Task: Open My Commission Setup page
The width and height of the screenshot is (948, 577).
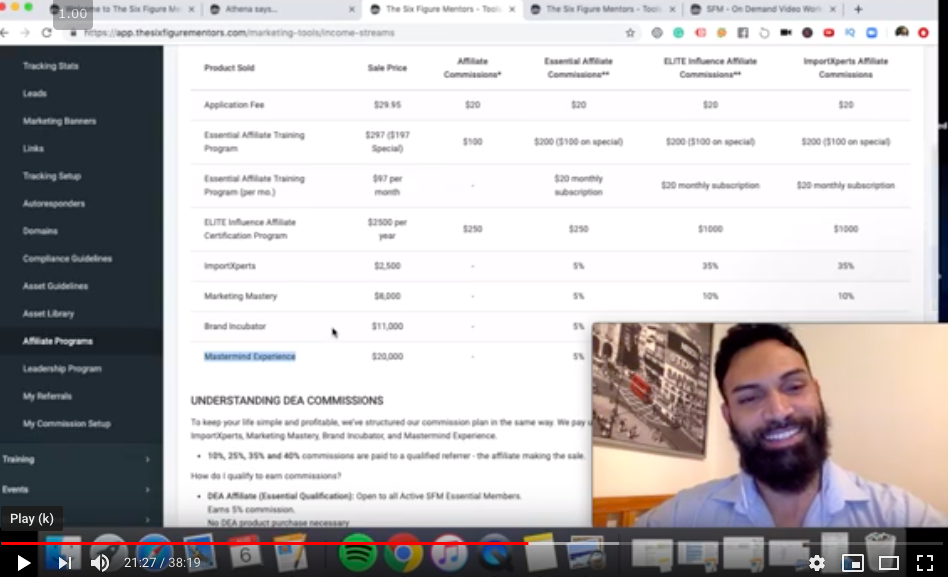Action: (x=67, y=423)
